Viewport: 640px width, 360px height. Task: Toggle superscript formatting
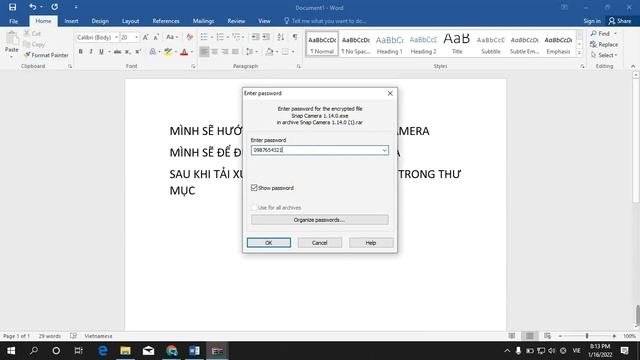[138, 51]
